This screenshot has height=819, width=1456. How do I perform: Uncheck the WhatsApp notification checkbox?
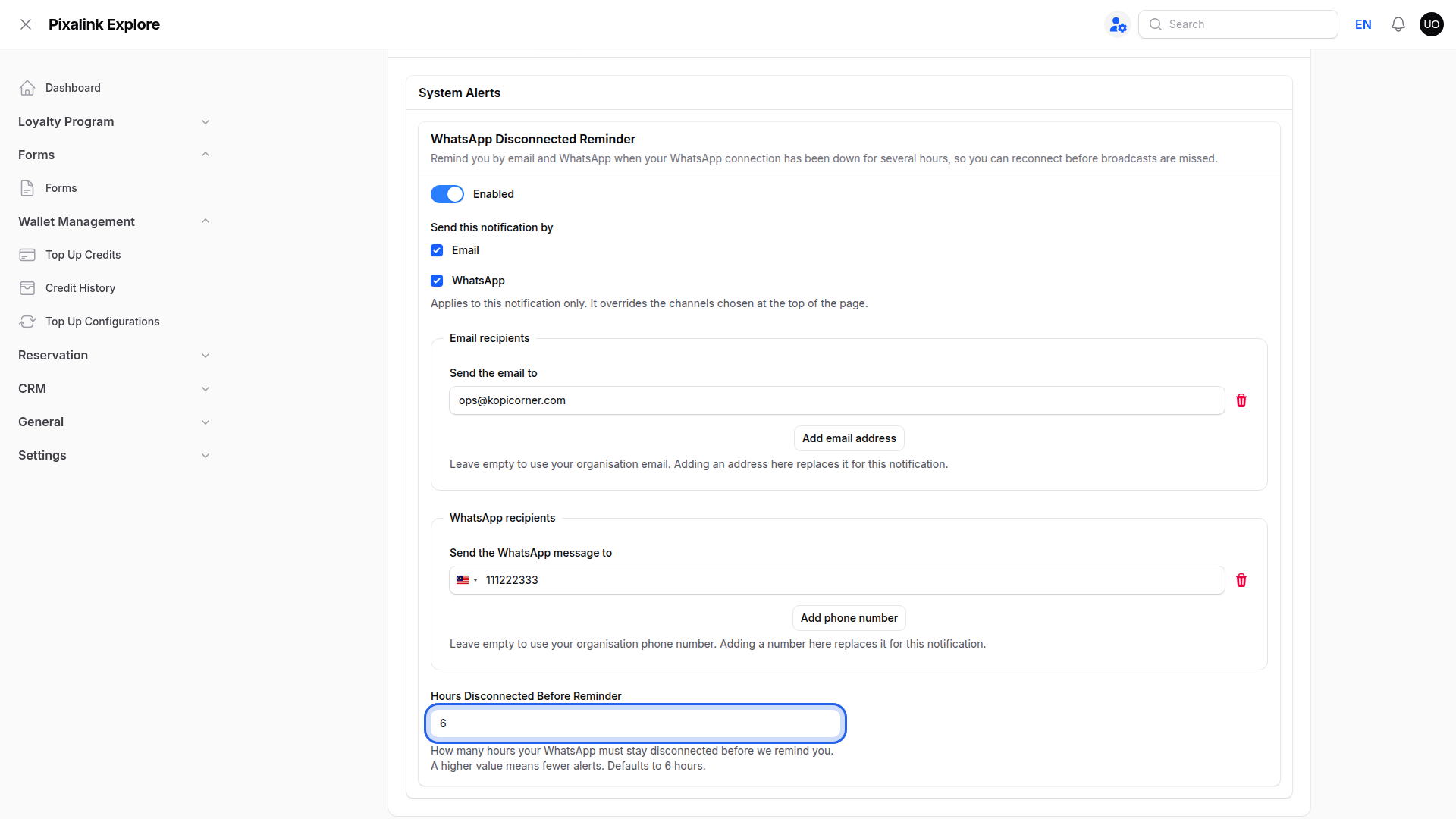tap(437, 281)
